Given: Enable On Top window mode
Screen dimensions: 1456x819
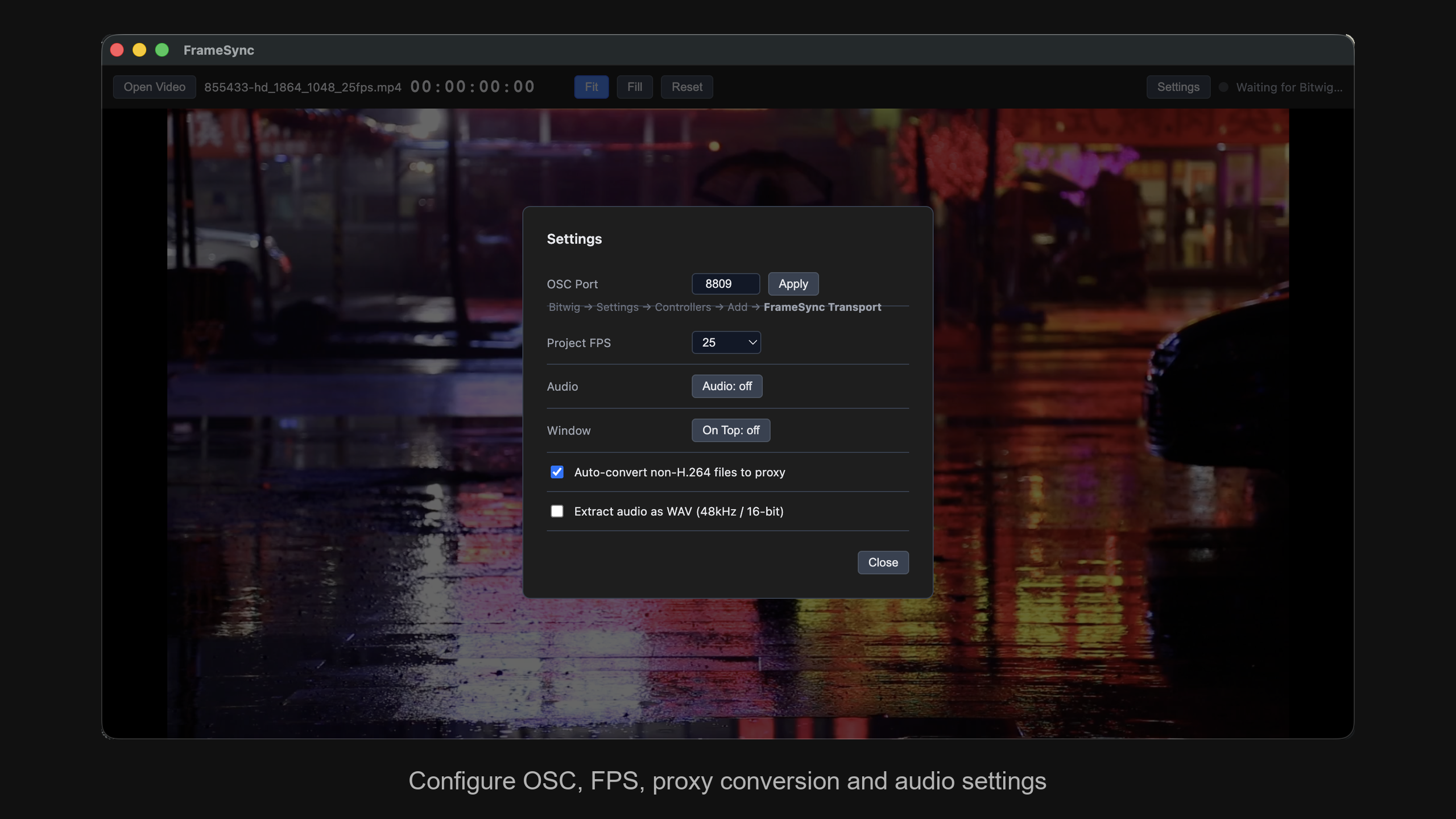Looking at the screenshot, I should coord(730,431).
